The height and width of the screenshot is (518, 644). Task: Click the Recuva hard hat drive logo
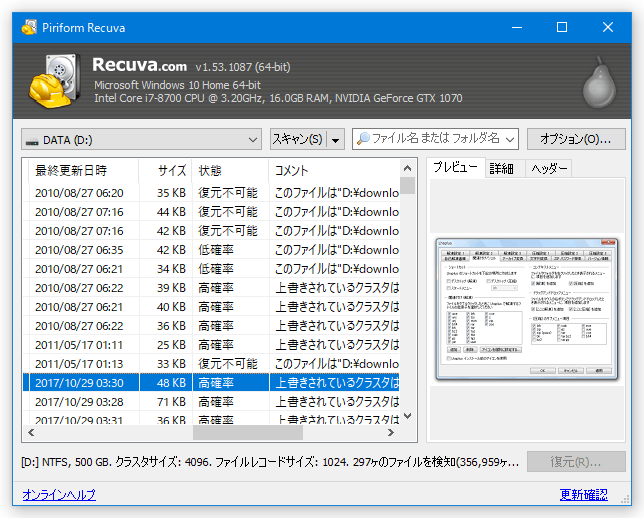[54, 81]
